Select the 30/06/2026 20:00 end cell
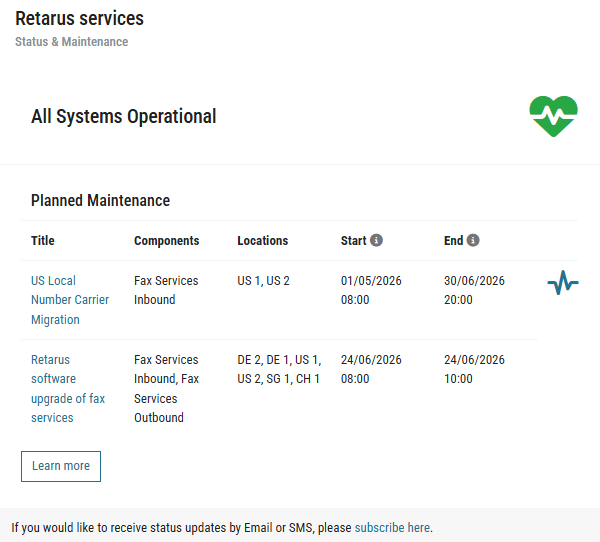600x542 pixels. coord(474,290)
